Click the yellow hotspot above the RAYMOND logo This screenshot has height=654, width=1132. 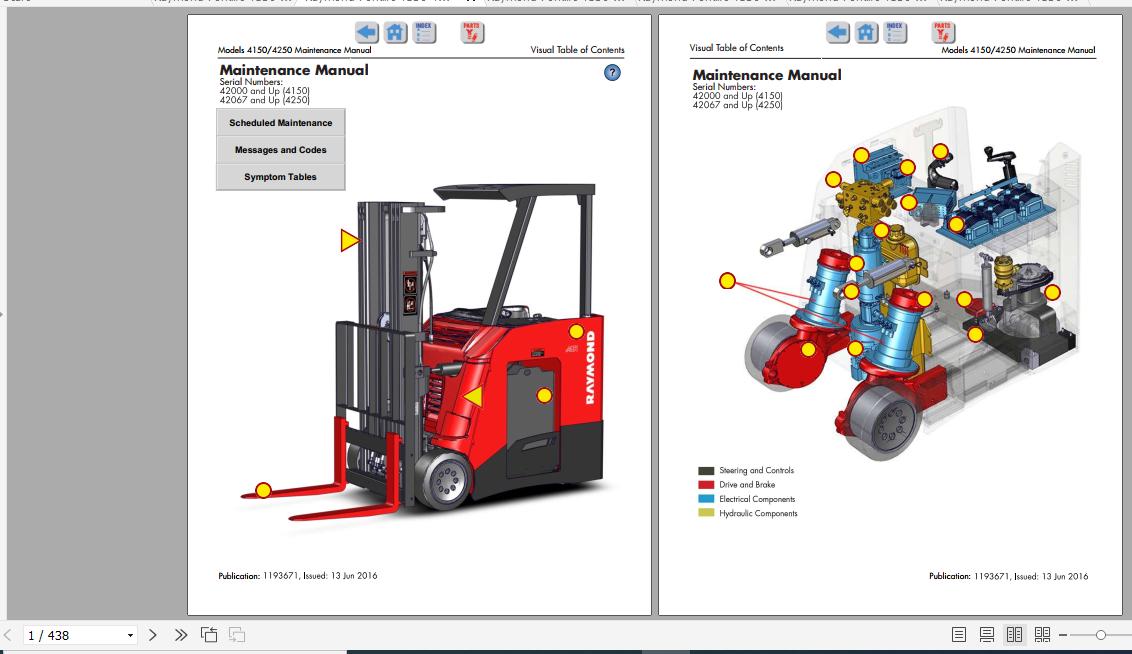(x=576, y=331)
